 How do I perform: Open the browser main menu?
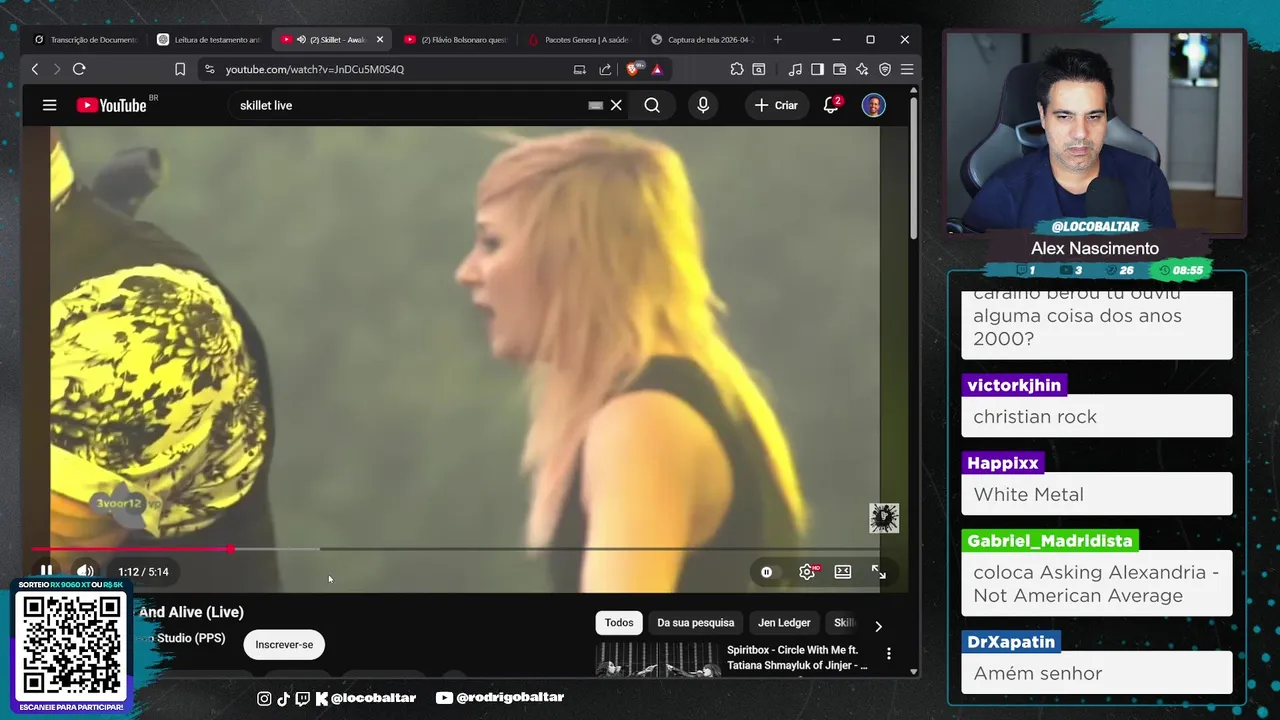click(907, 69)
